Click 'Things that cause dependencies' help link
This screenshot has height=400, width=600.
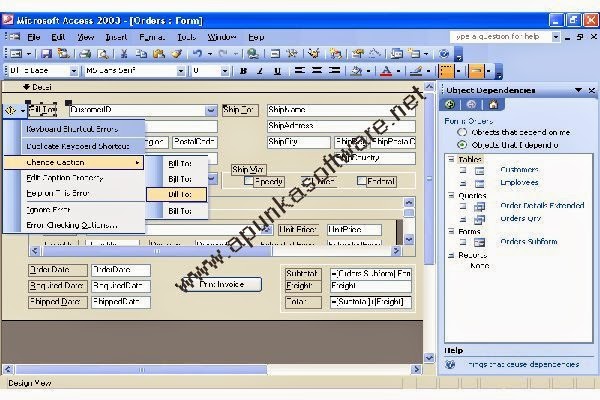tap(523, 364)
